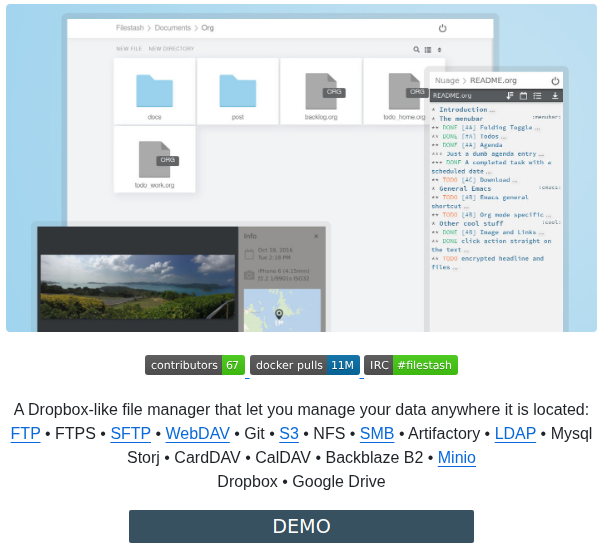
Task: Click the power icon beside the Org breadcrumb
Action: (442, 28)
